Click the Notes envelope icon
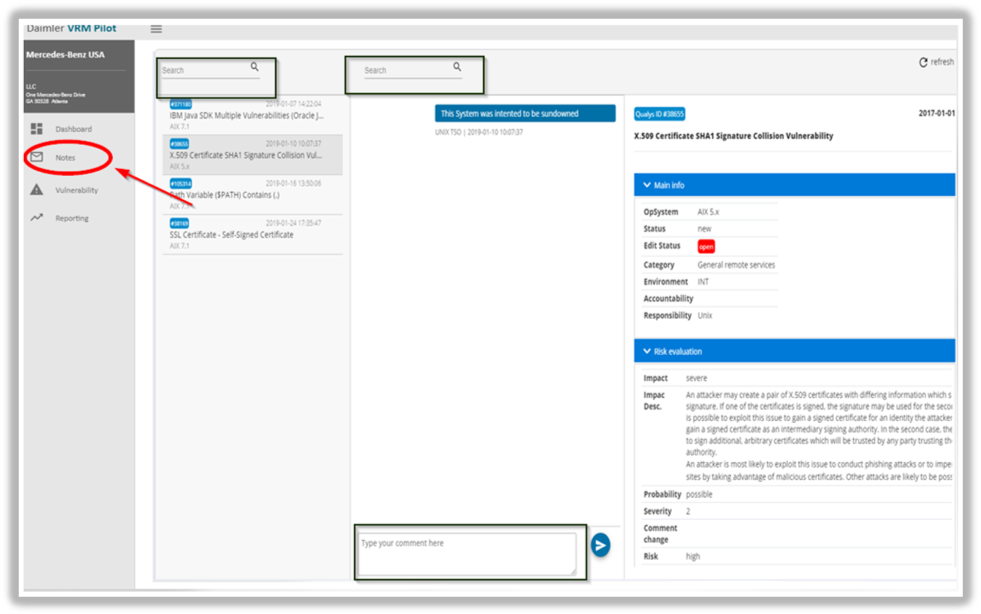 (37, 158)
